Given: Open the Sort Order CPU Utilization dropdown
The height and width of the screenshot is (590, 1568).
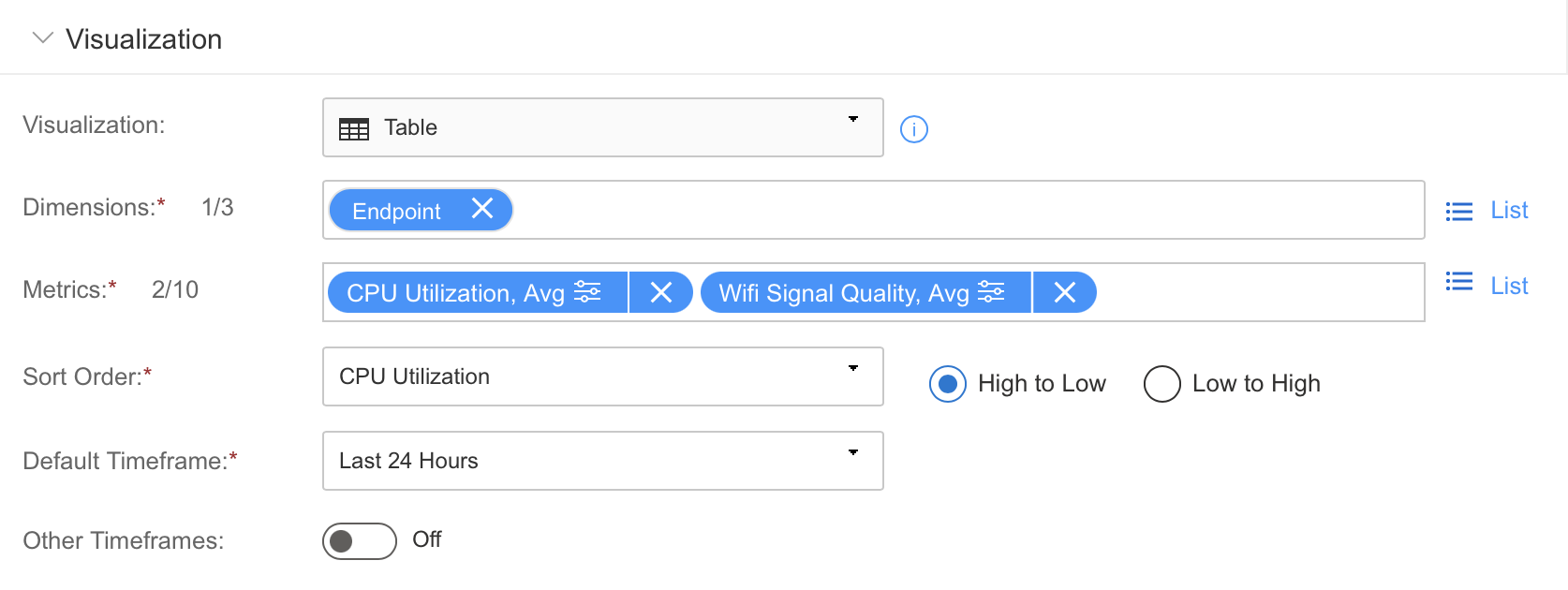Looking at the screenshot, I should [x=603, y=376].
